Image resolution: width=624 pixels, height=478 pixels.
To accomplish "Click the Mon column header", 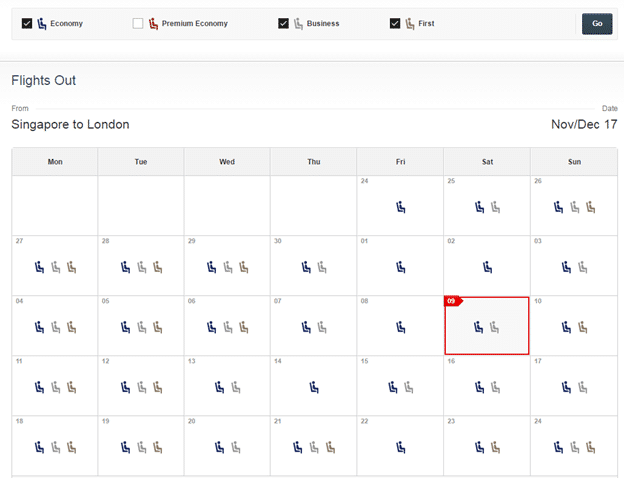I will (x=55, y=162).
